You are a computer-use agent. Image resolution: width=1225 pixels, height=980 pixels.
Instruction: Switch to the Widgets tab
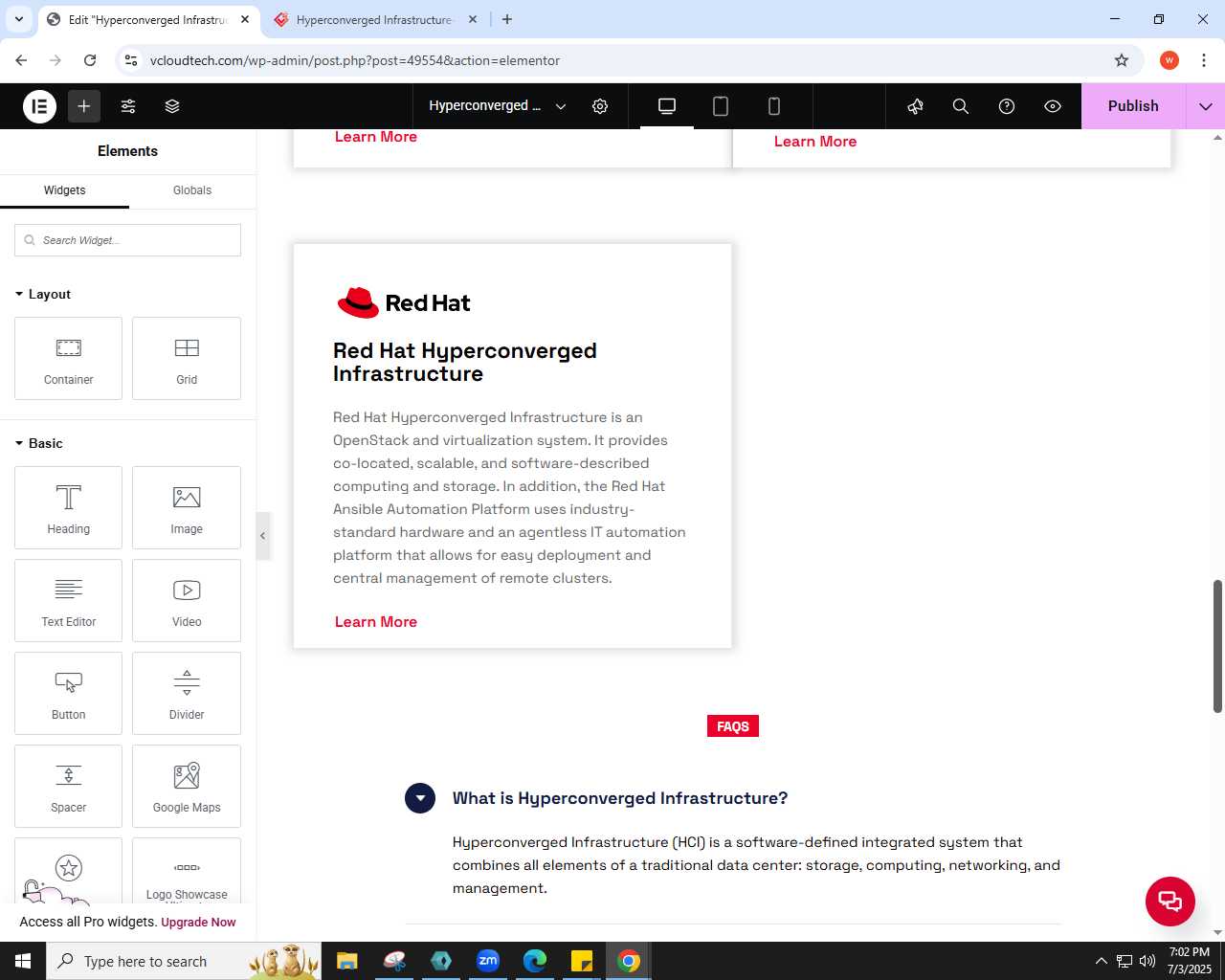tap(64, 190)
